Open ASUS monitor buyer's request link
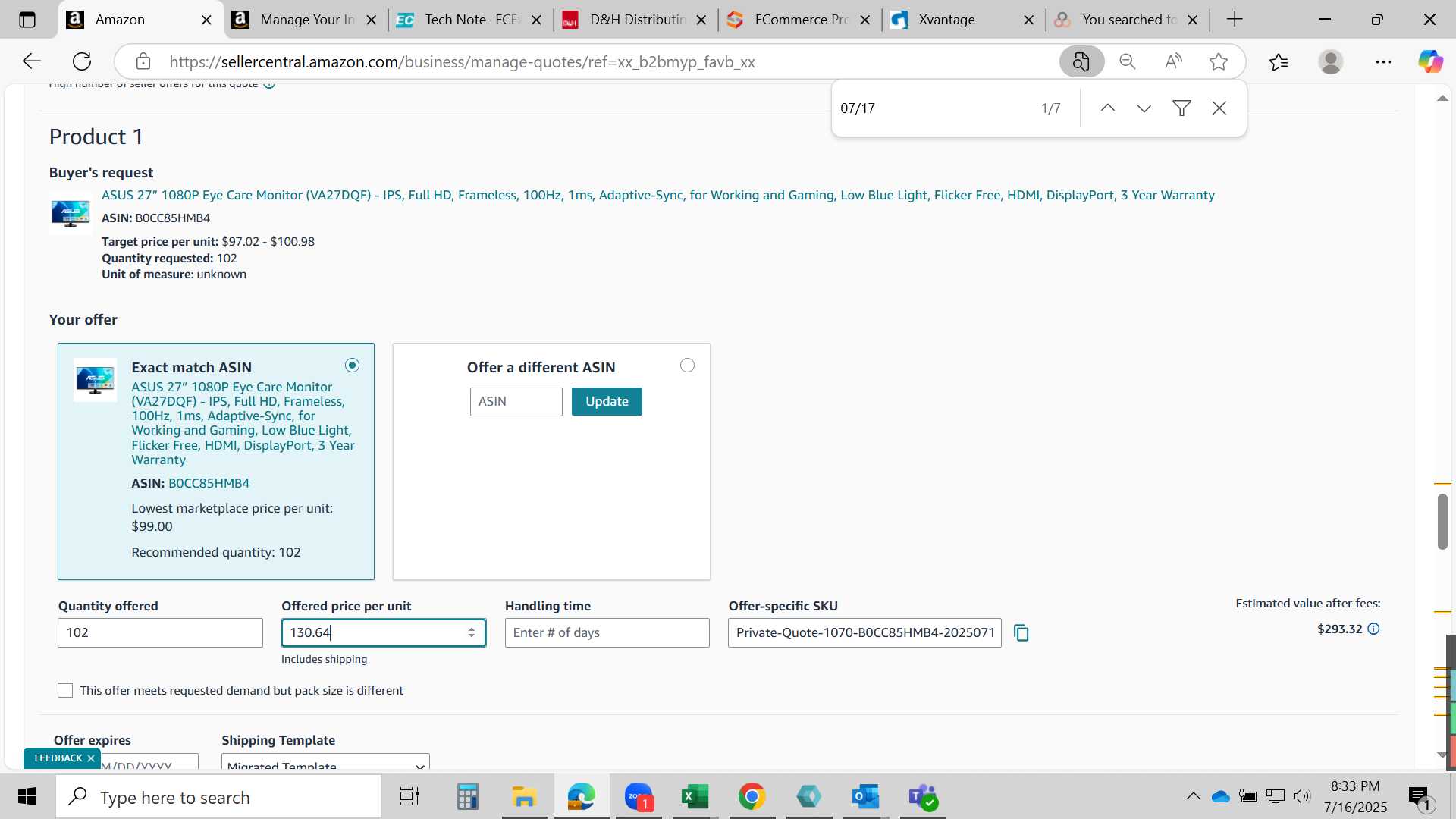This screenshot has width=1456, height=819. (658, 196)
